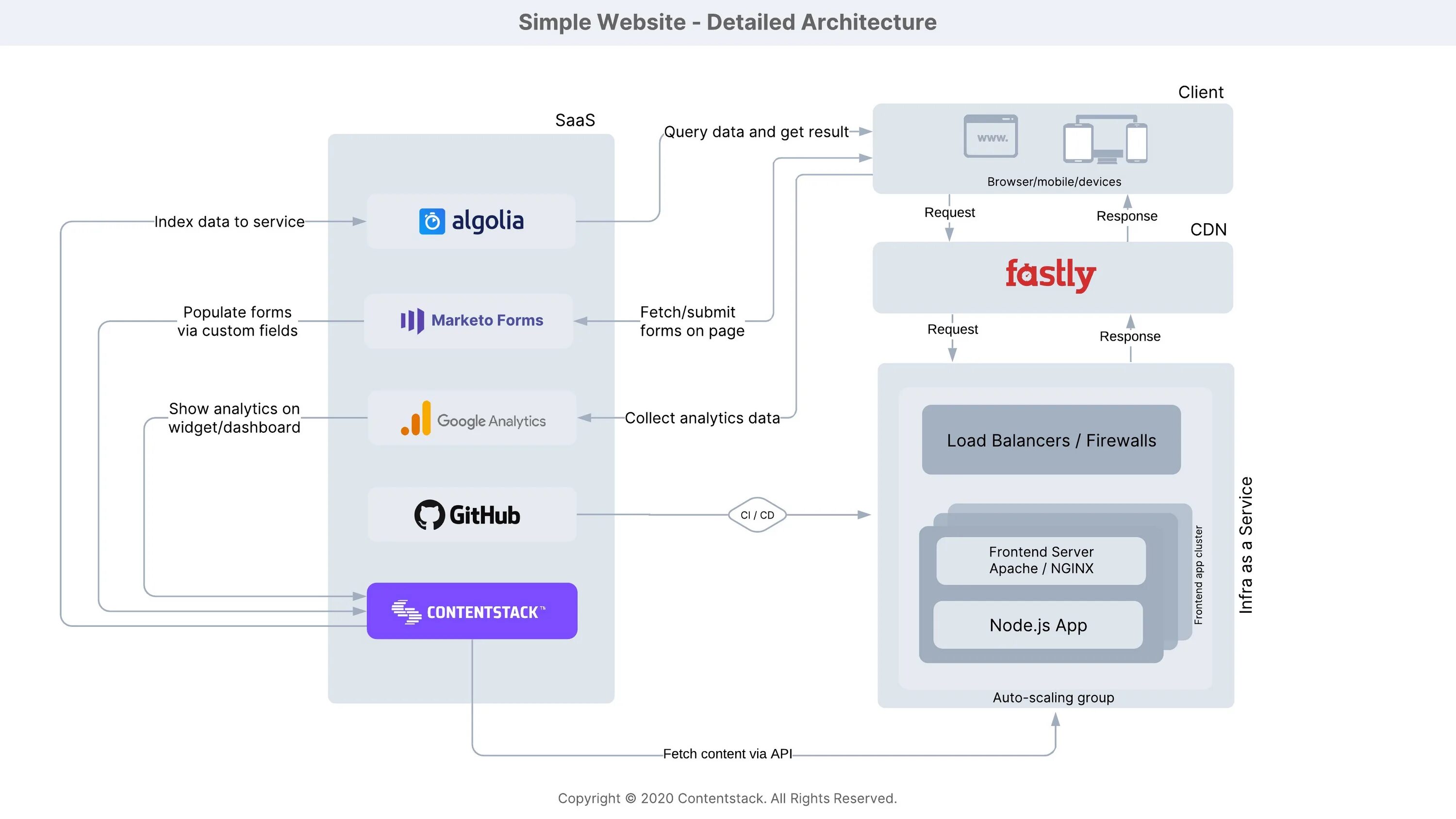Click the GitHub wordmark text
Screen dimensions: 1456x819
pos(484,515)
